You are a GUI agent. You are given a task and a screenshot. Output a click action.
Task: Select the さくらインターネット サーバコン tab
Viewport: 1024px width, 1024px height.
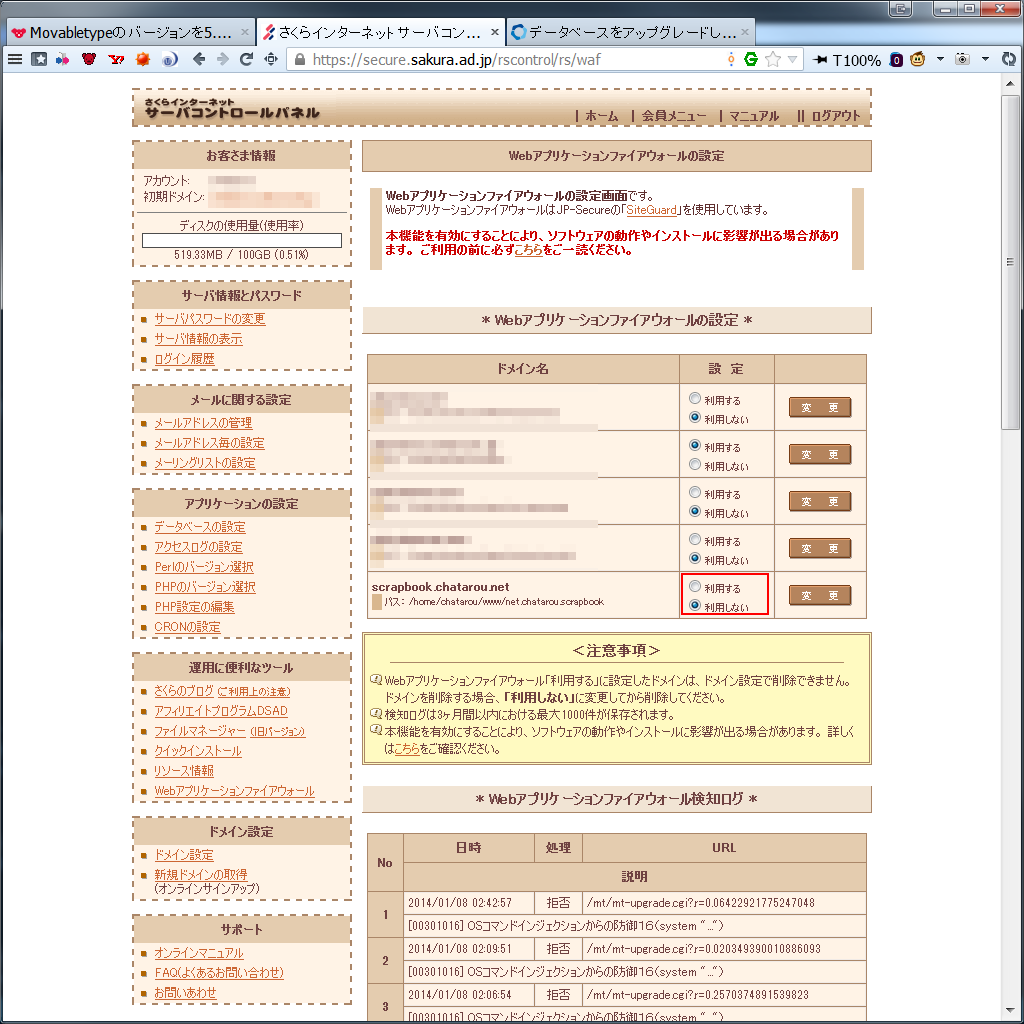point(380,32)
